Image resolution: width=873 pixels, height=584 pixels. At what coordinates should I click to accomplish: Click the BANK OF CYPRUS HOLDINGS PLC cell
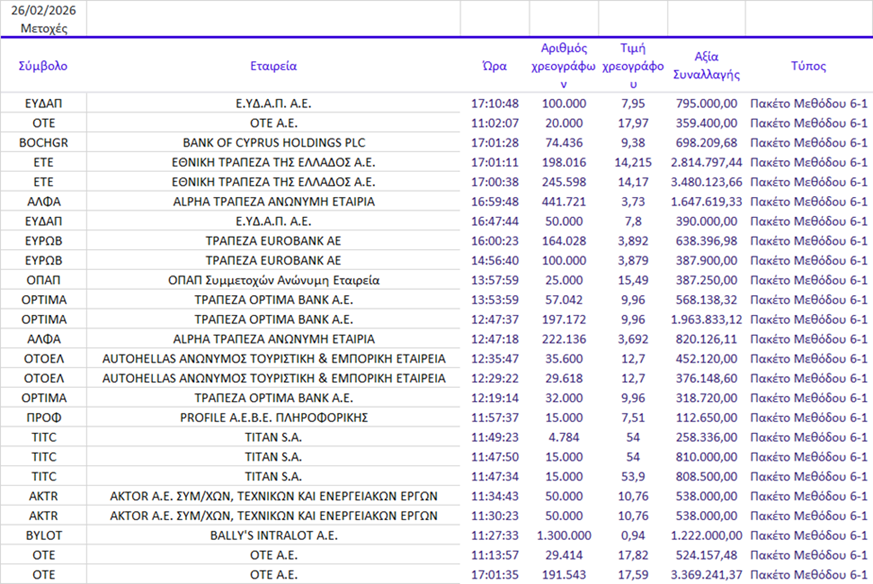tap(273, 142)
